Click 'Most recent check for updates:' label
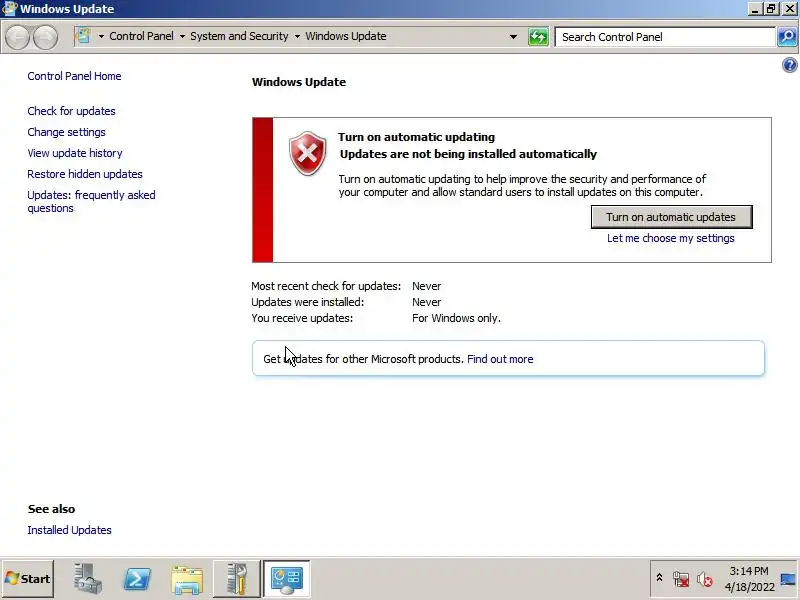Image resolution: width=800 pixels, height=600 pixels. [326, 286]
